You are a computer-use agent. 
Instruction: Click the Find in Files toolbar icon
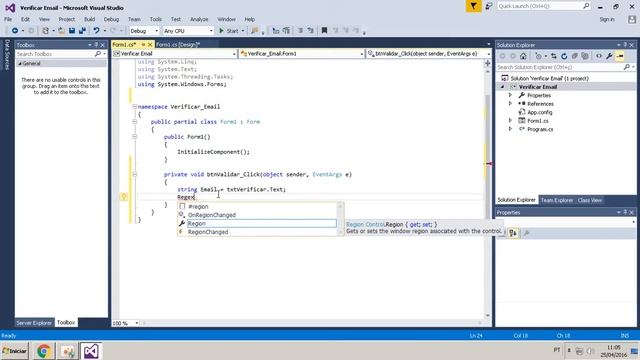pyautogui.click(x=255, y=31)
